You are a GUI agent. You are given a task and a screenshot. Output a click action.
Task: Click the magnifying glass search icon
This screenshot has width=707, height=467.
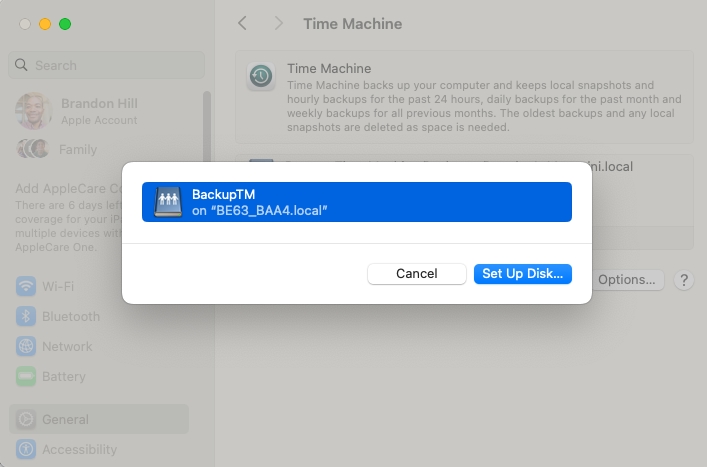[x=21, y=65]
